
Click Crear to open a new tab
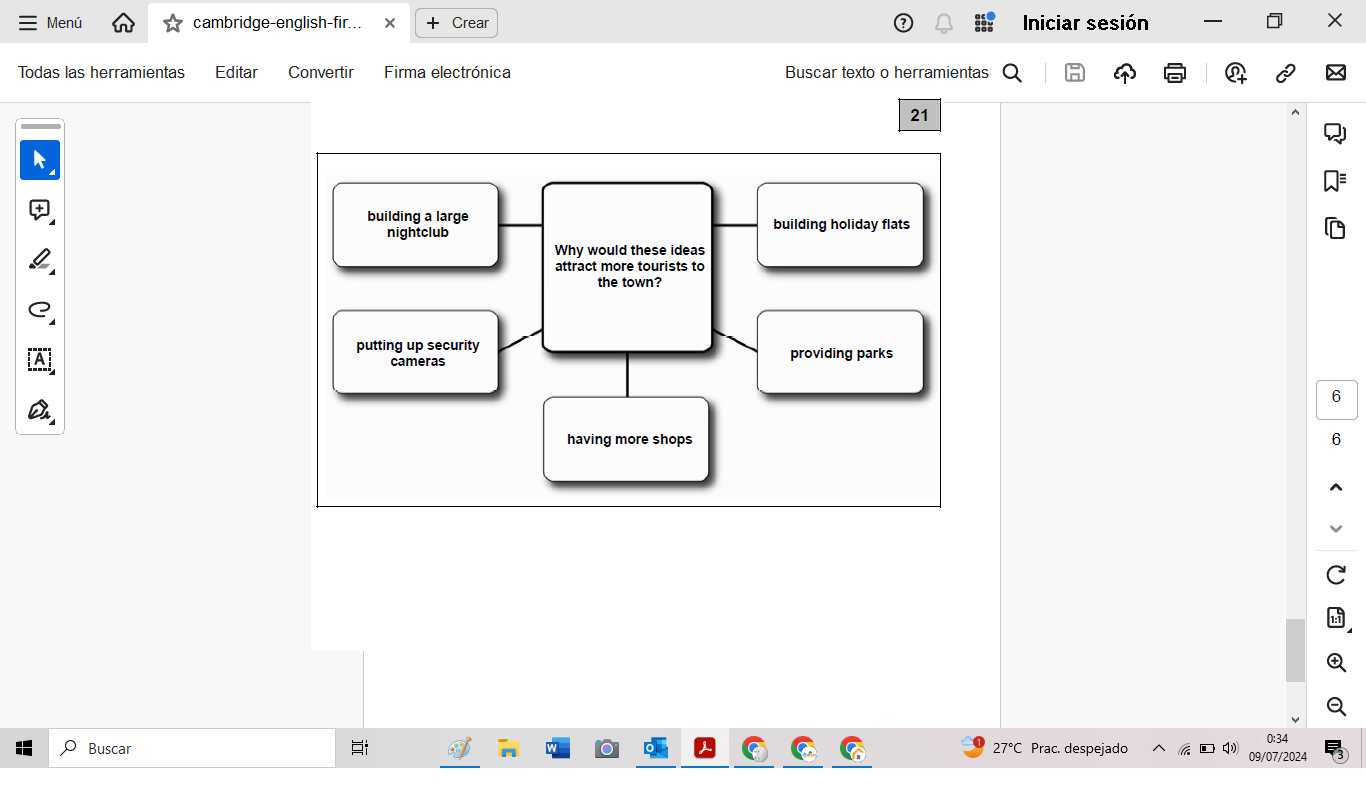pyautogui.click(x=456, y=22)
